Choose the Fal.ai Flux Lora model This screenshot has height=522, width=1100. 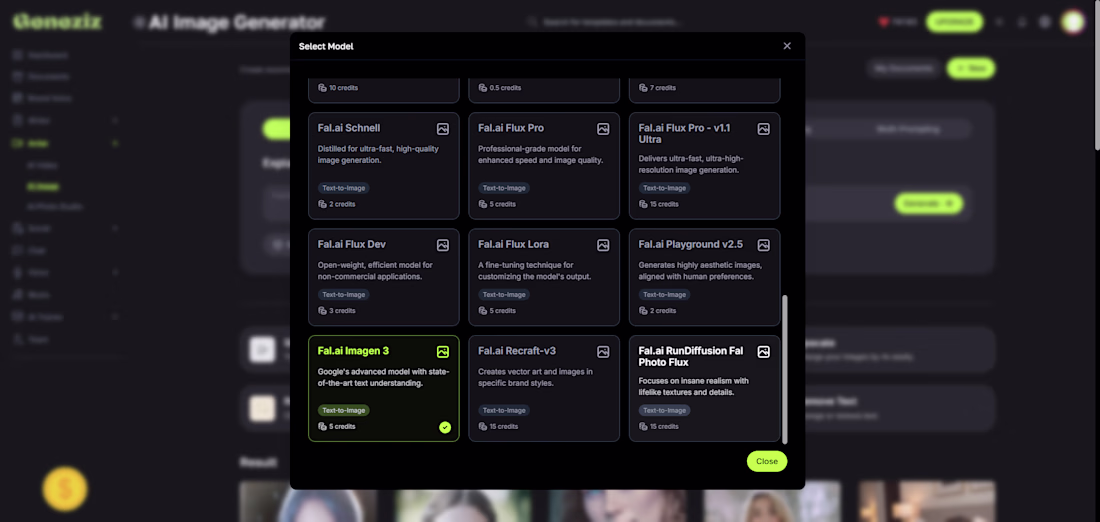[544, 277]
